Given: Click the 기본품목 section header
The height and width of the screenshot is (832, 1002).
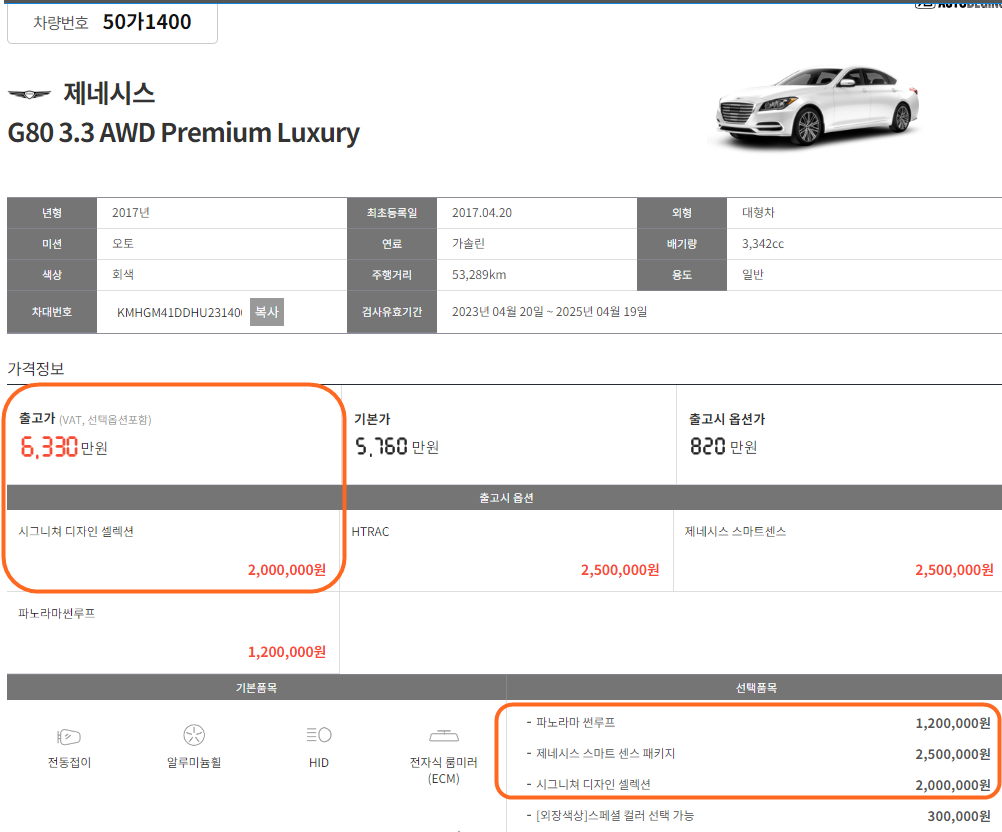Looking at the screenshot, I should click(256, 688).
